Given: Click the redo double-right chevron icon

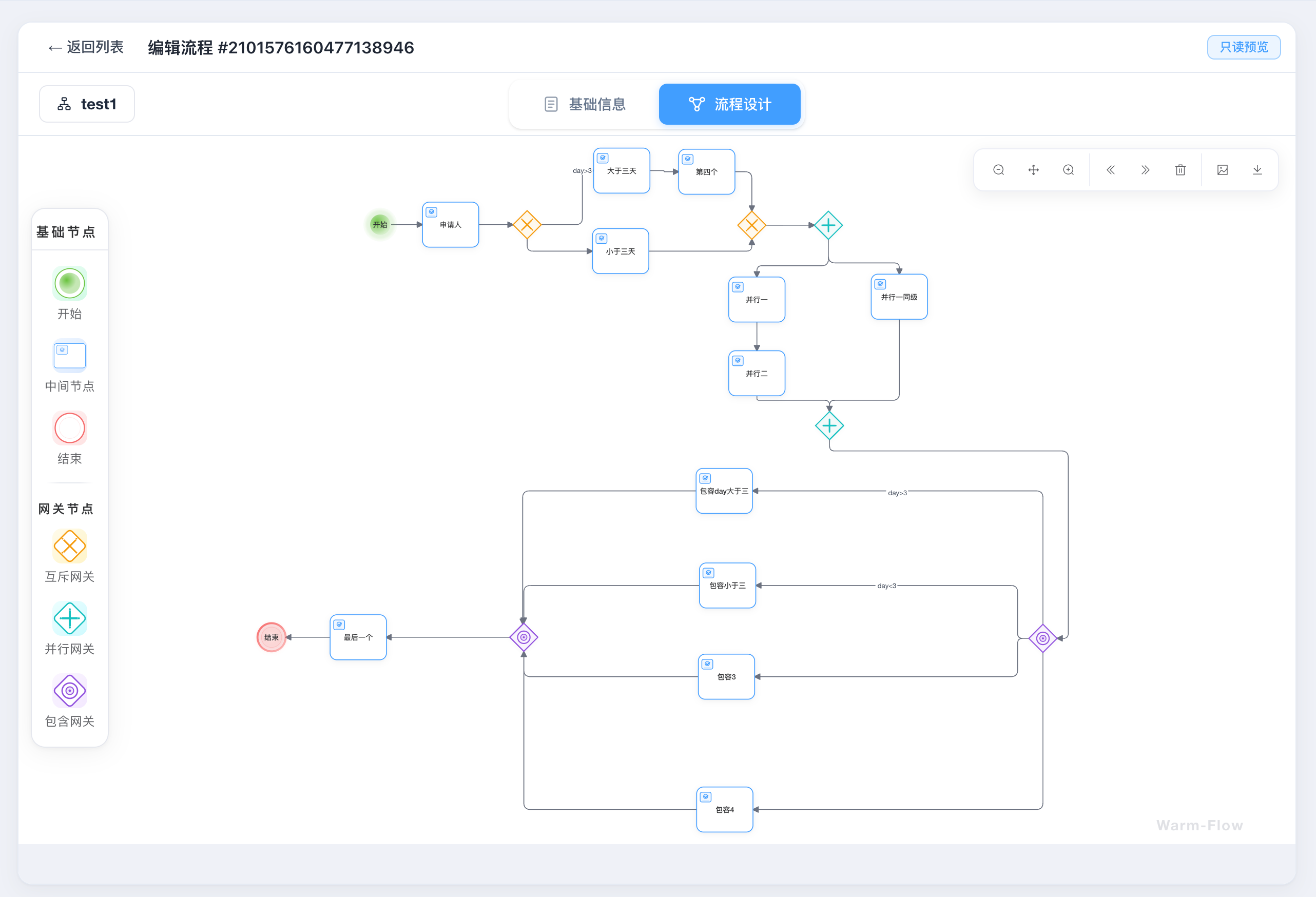Looking at the screenshot, I should click(1145, 170).
